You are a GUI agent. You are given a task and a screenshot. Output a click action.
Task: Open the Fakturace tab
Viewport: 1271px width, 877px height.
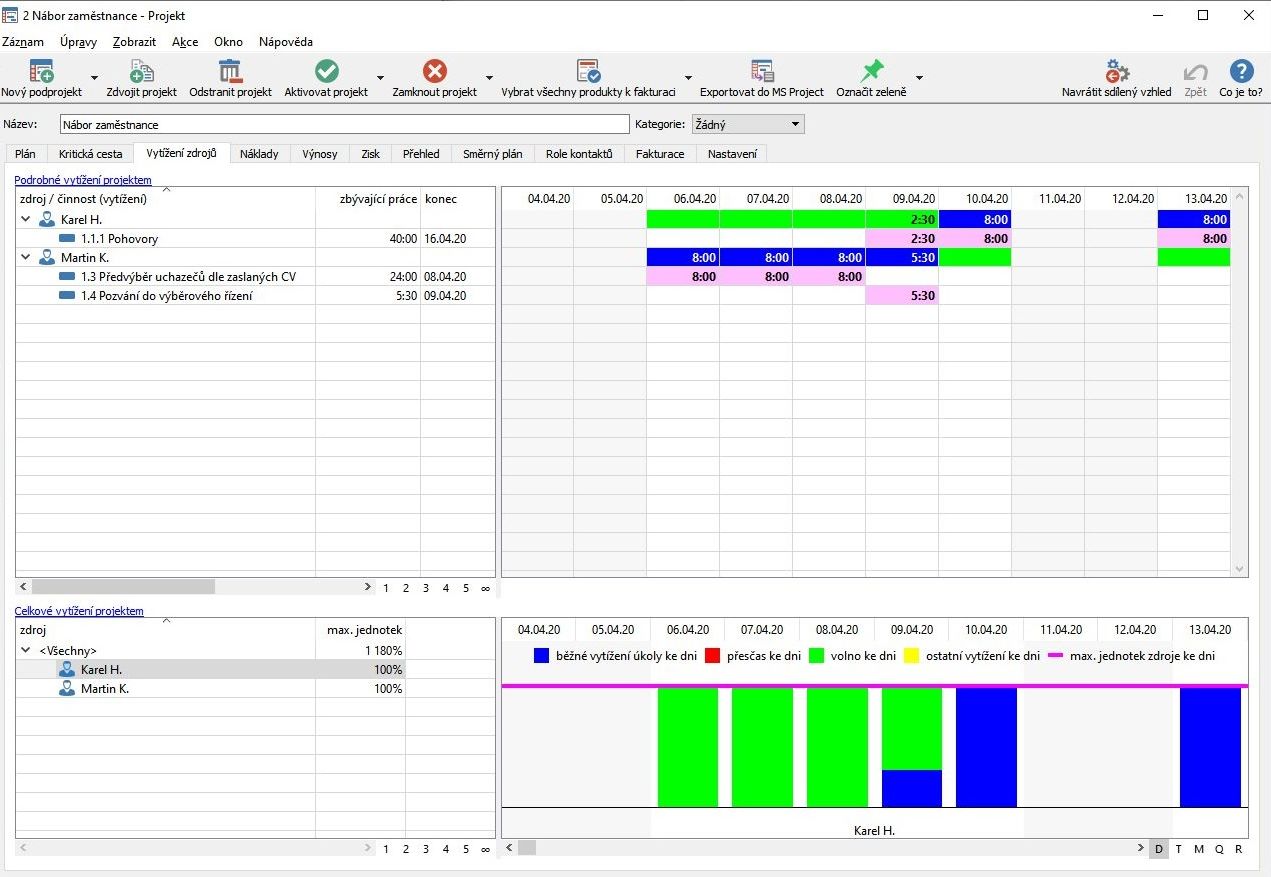(x=660, y=154)
